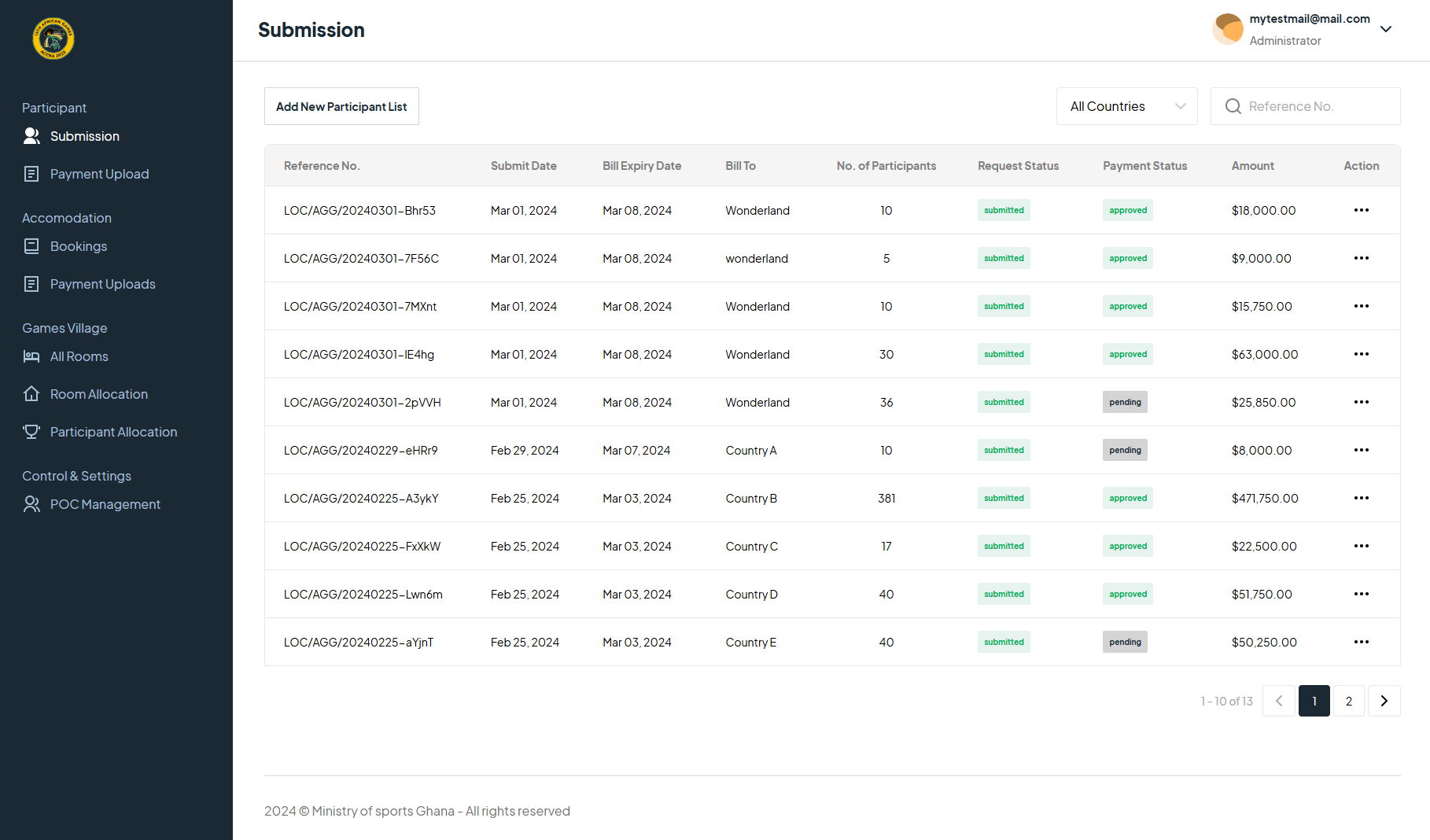Click the Request Status column header
Image resolution: width=1430 pixels, height=840 pixels.
point(1019,166)
